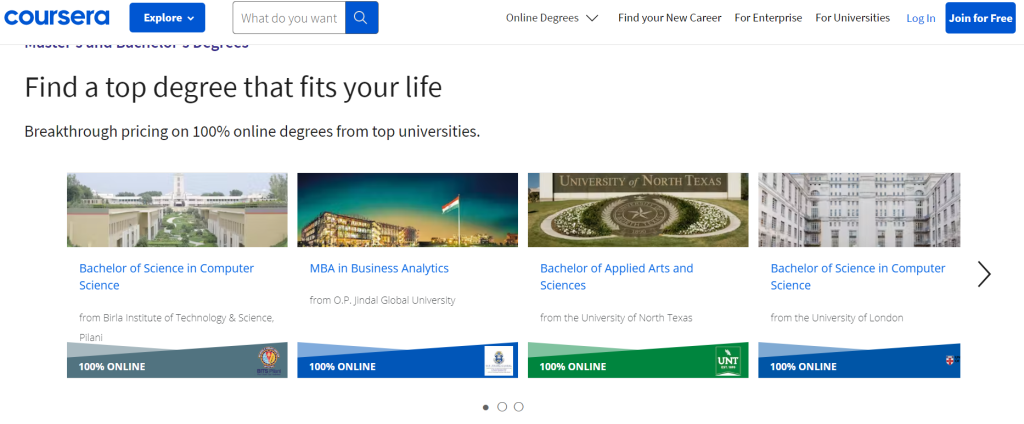Click the University of London flag logo
The image size is (1024, 424).
pos(951,360)
